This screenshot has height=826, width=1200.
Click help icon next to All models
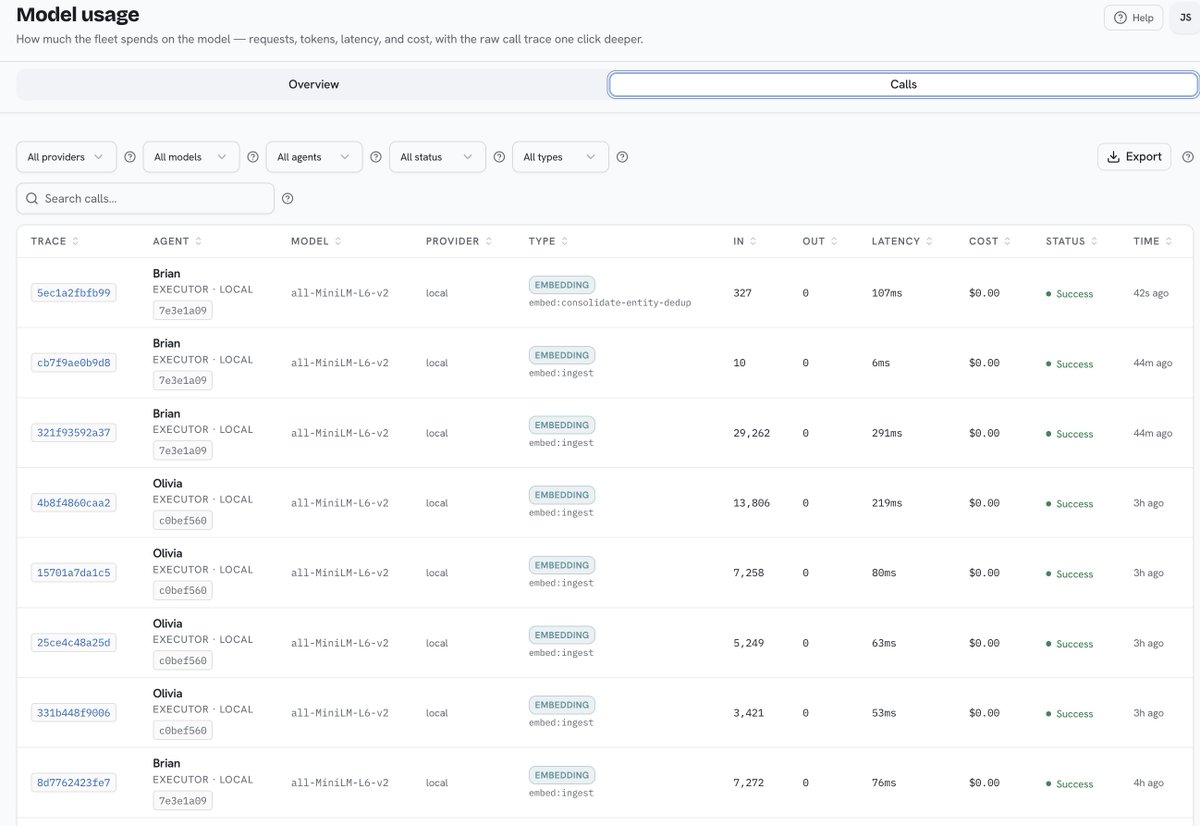[253, 157]
